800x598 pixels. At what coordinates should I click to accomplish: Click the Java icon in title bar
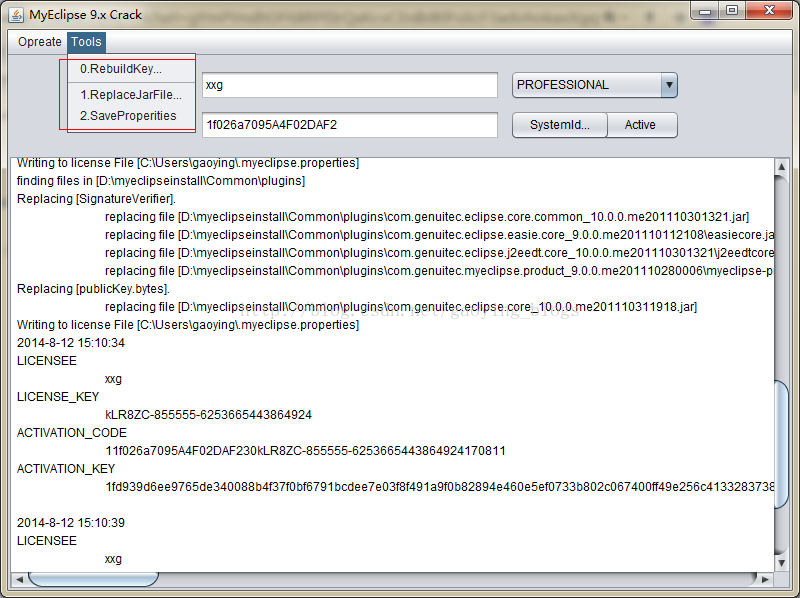[16, 15]
